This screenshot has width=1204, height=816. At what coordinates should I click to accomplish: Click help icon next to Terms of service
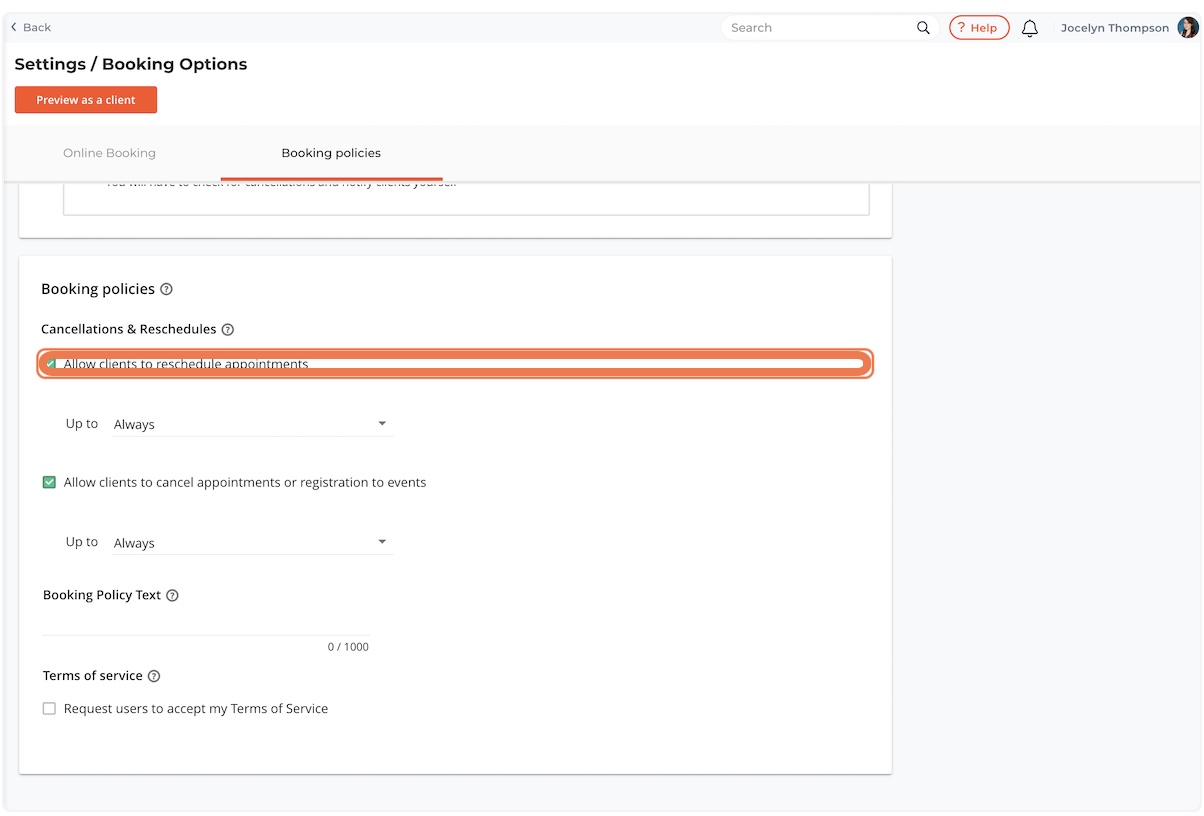pyautogui.click(x=154, y=676)
